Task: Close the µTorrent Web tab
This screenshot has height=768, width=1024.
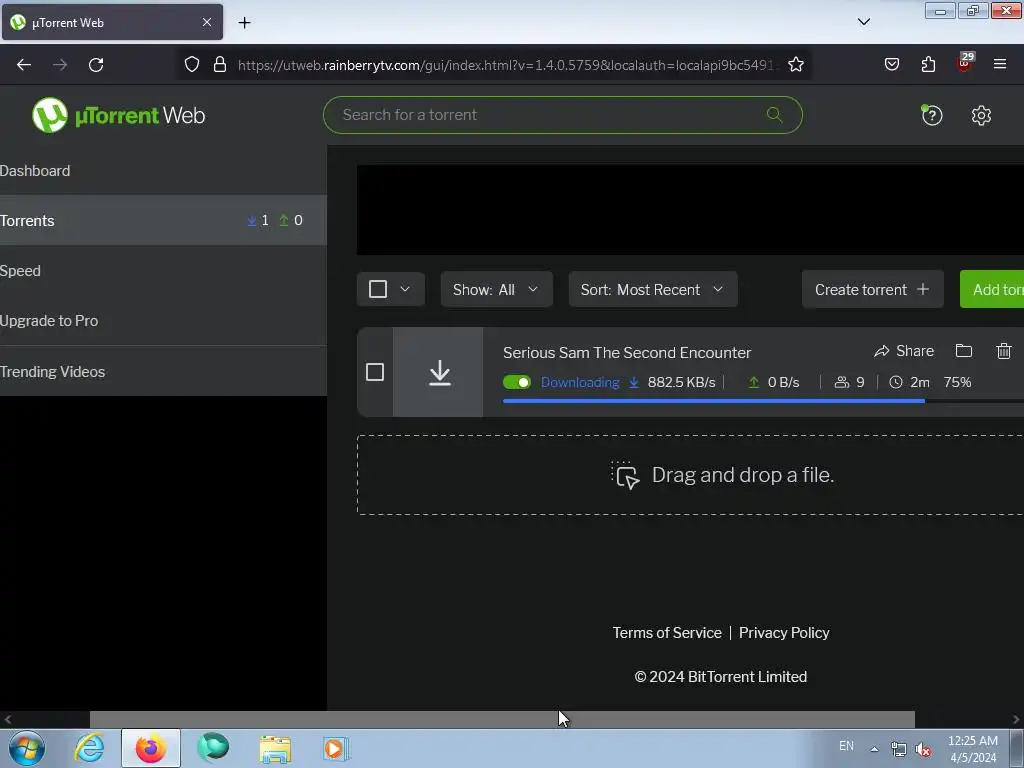Action: point(207,22)
